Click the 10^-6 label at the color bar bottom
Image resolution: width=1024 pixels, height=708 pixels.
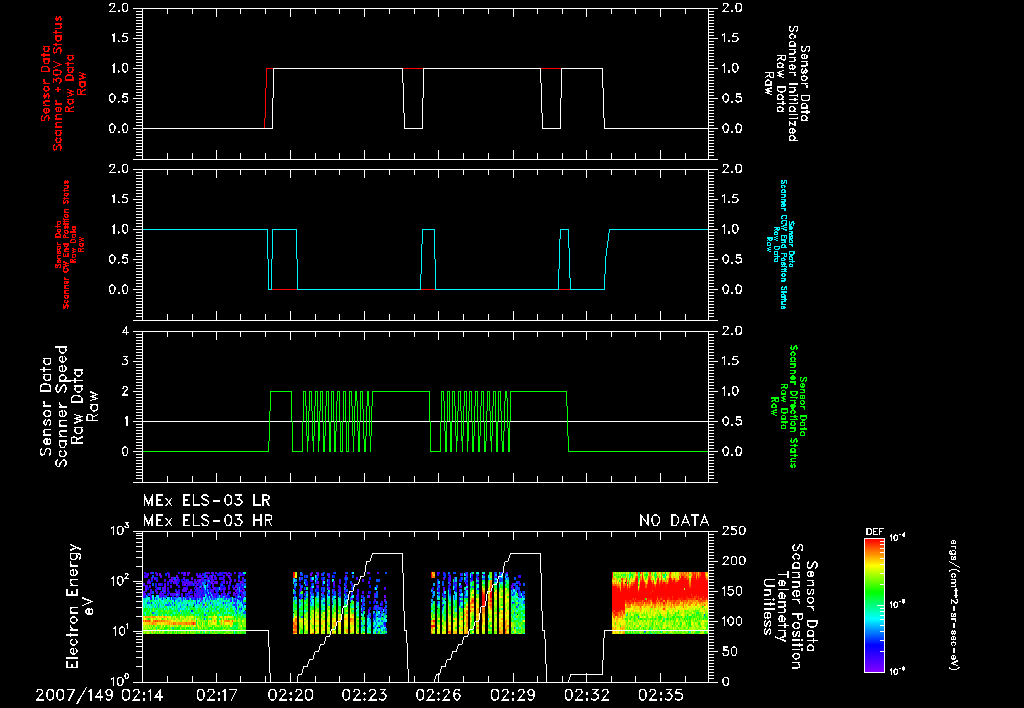pos(898,671)
